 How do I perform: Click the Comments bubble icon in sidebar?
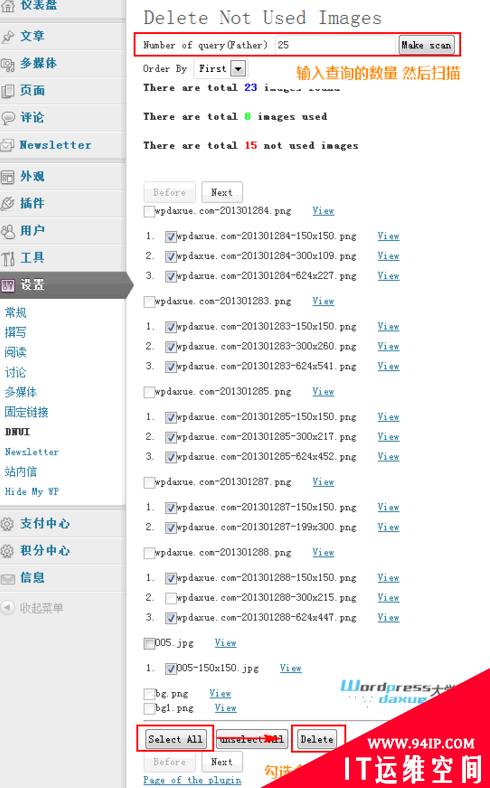pyautogui.click(x=8, y=118)
